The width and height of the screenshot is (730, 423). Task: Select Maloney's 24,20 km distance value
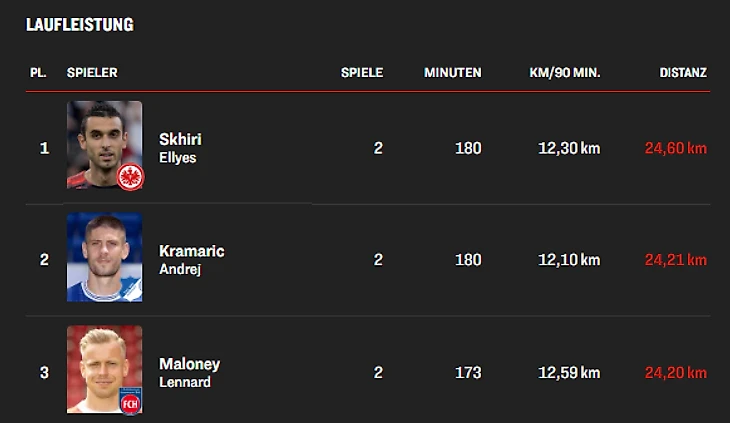(x=676, y=372)
